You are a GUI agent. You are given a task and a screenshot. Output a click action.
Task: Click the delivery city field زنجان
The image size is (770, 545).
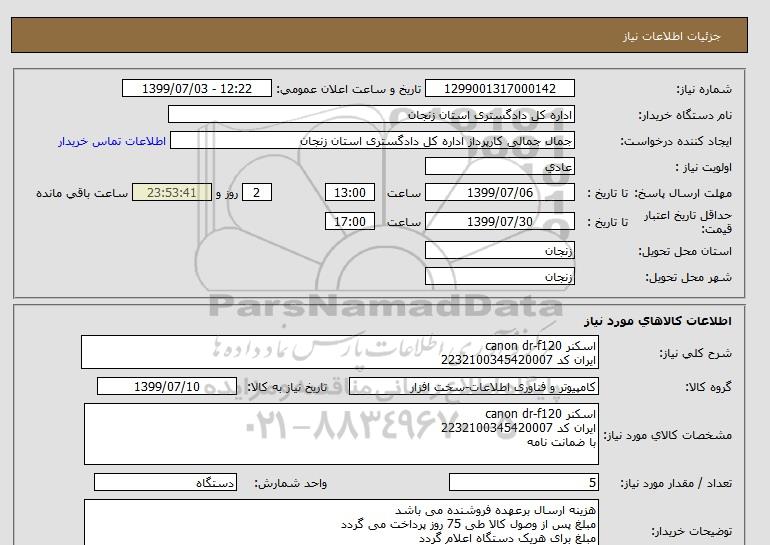499,276
